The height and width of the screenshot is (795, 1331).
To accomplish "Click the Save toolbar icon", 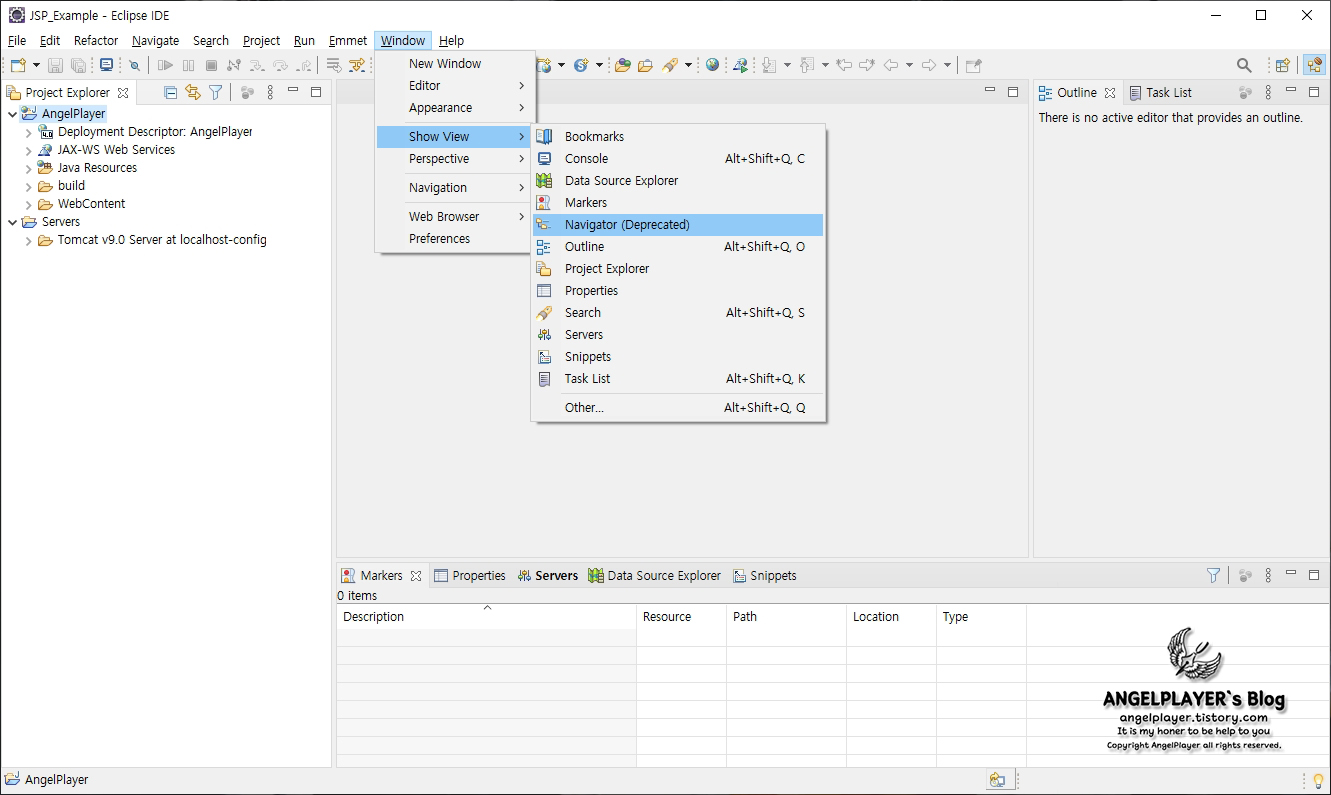I will [56, 65].
